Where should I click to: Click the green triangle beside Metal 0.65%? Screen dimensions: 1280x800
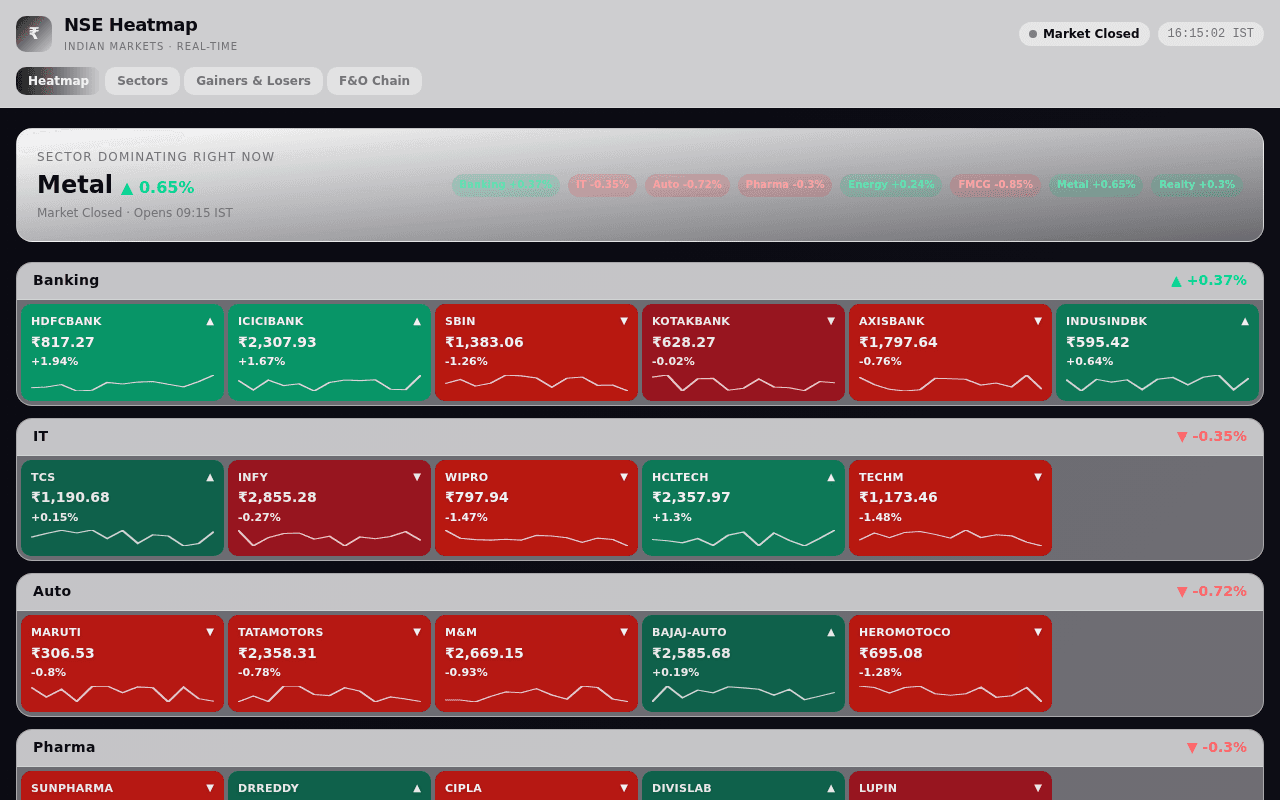tap(127, 188)
